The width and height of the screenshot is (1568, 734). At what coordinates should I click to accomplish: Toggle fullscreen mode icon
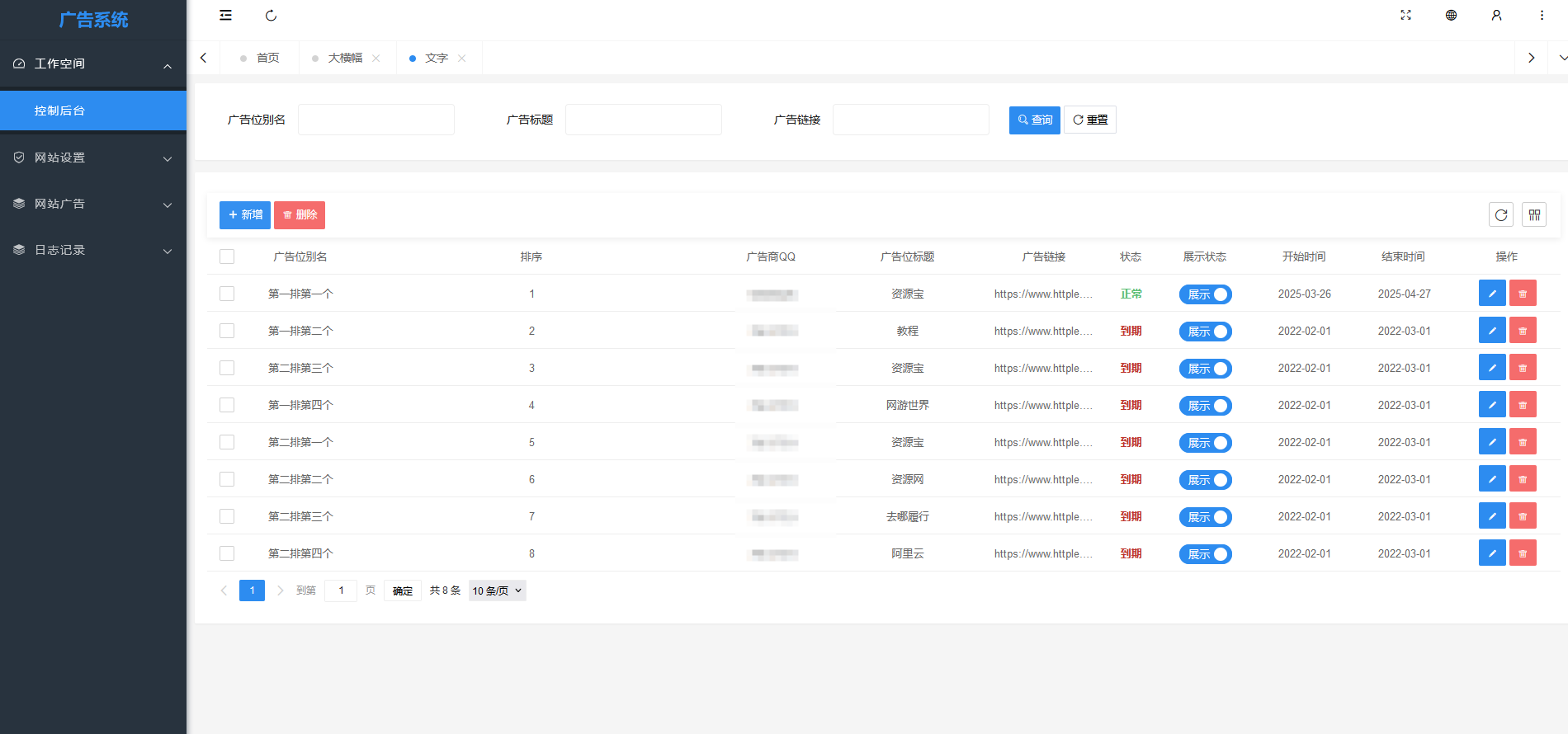(1406, 15)
